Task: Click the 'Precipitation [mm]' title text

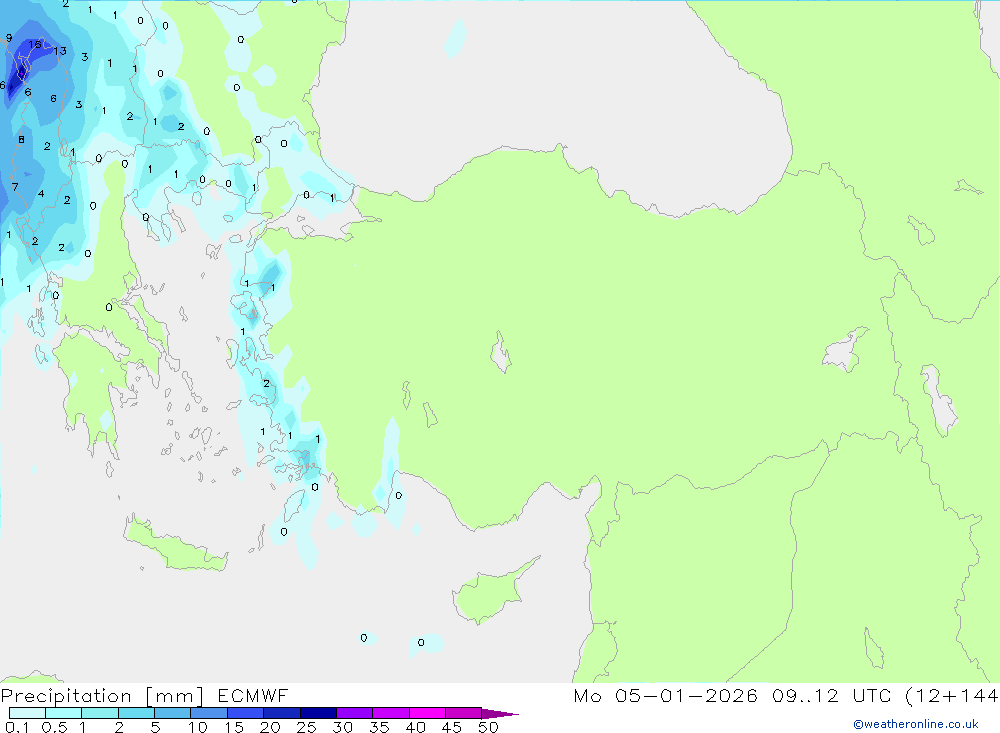Action: [x=102, y=696]
